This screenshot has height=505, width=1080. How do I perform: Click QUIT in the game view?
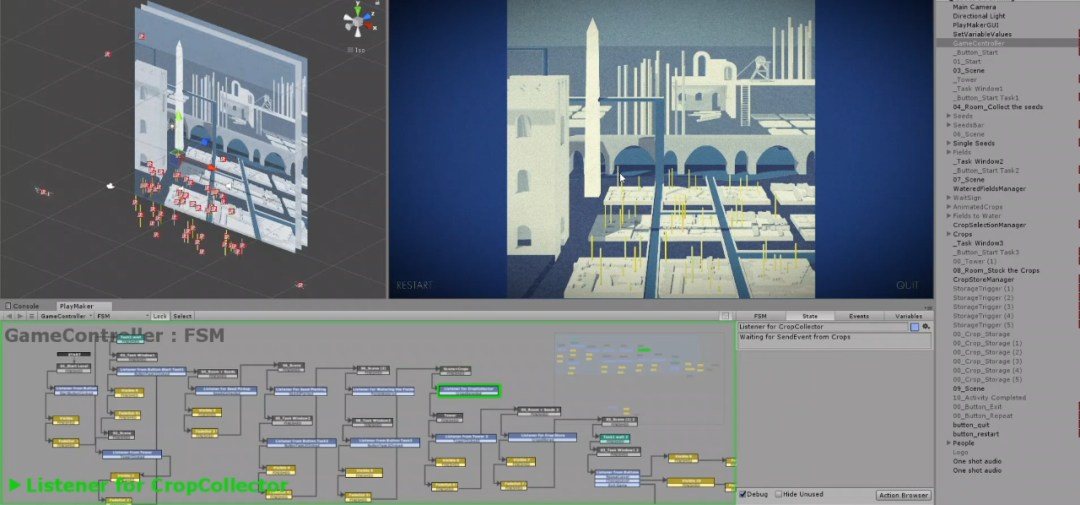pyautogui.click(x=907, y=285)
